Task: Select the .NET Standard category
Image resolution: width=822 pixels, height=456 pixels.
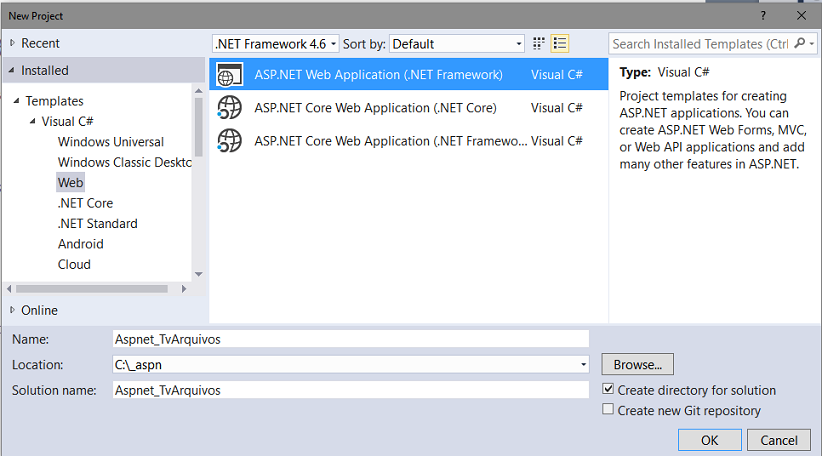Action: (x=98, y=223)
